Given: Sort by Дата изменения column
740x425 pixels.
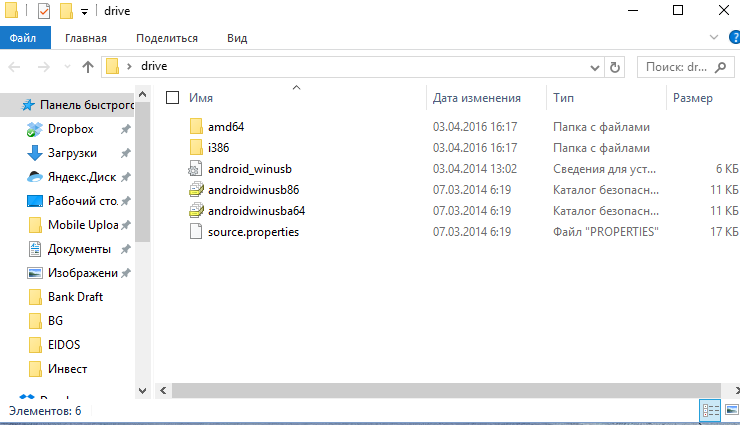Looking at the screenshot, I should click(477, 98).
